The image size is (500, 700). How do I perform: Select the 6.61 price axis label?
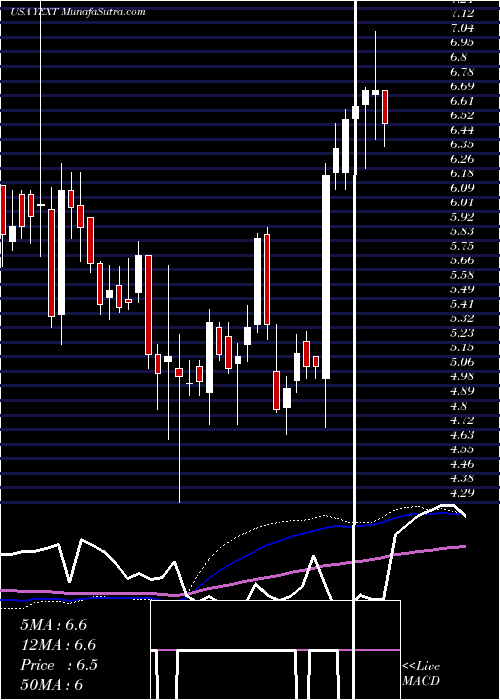coord(462,101)
